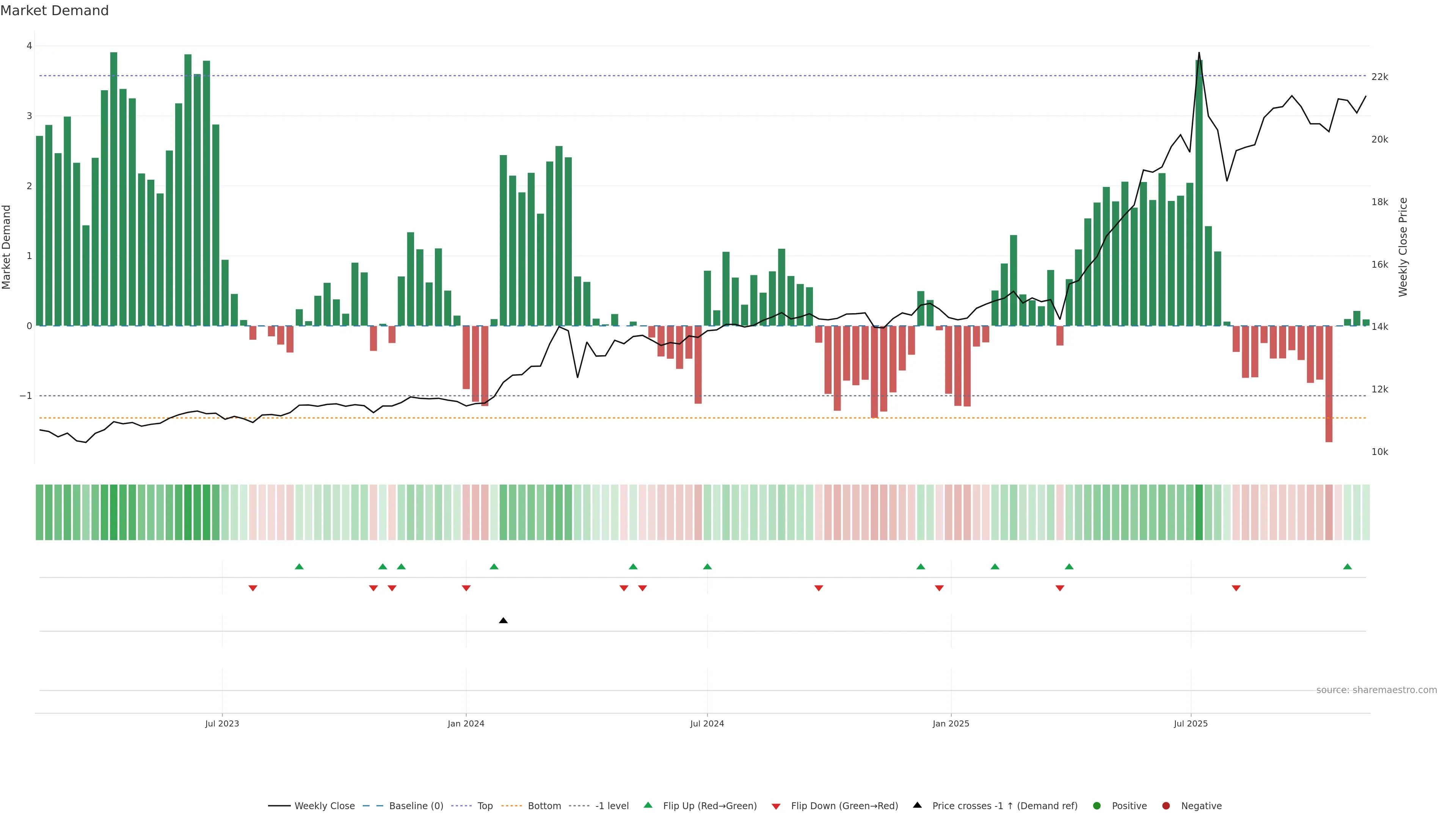Click the Weekly Close Price axis title
Screen dimensions: 1456x819
coord(1403,247)
